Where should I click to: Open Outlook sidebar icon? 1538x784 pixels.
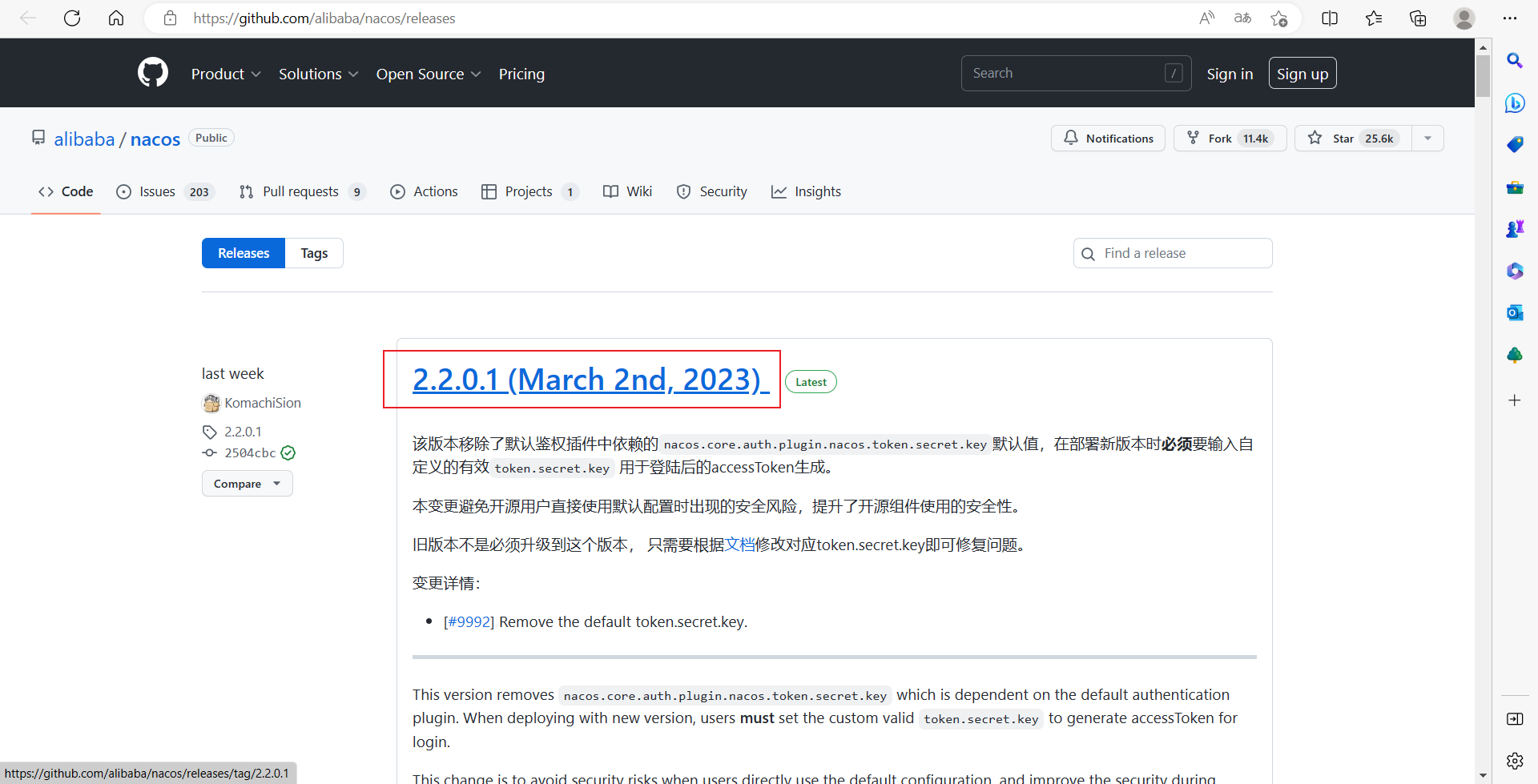click(x=1514, y=312)
